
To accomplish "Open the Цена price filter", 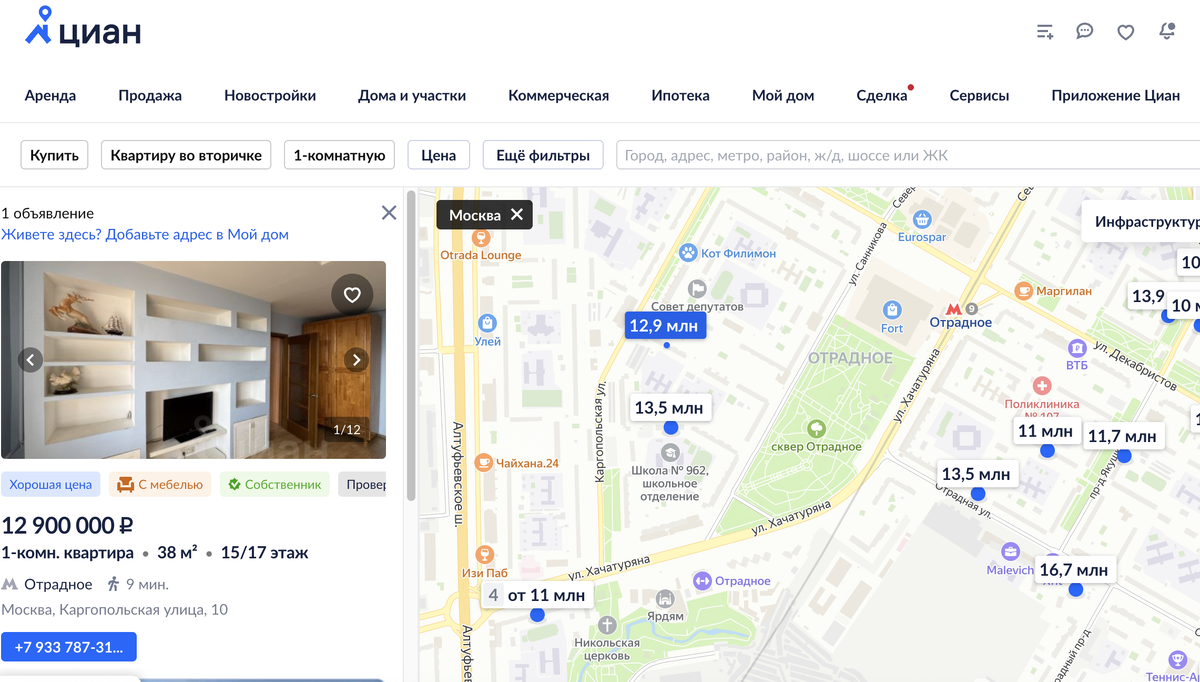I will (x=439, y=155).
